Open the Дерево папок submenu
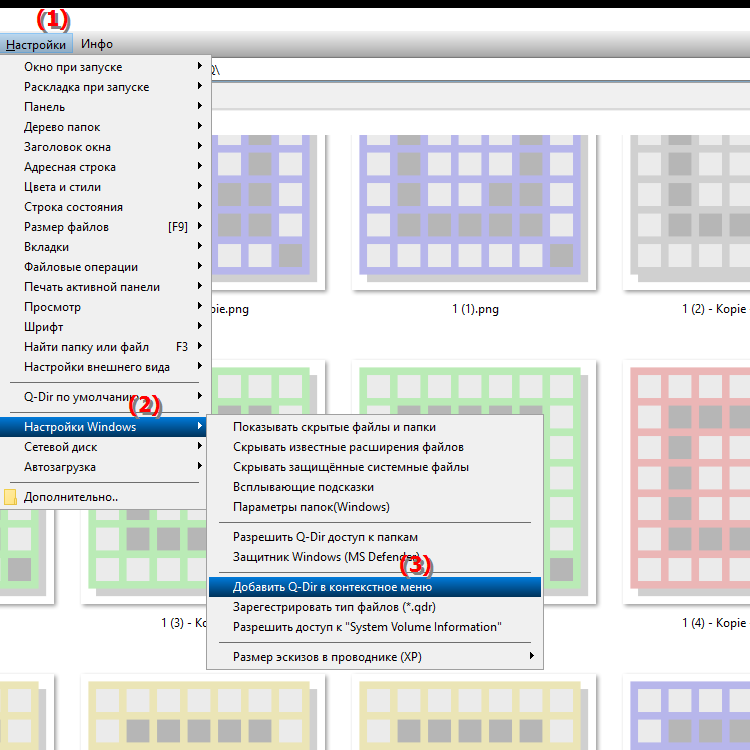750x750 pixels. pos(104,127)
